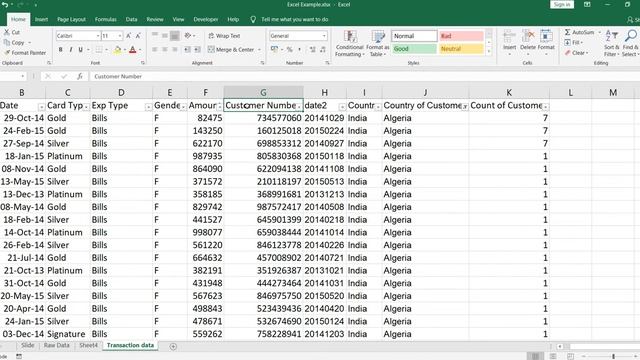Add a new sheet with plus icon
640x360 pixels.
(x=173, y=347)
